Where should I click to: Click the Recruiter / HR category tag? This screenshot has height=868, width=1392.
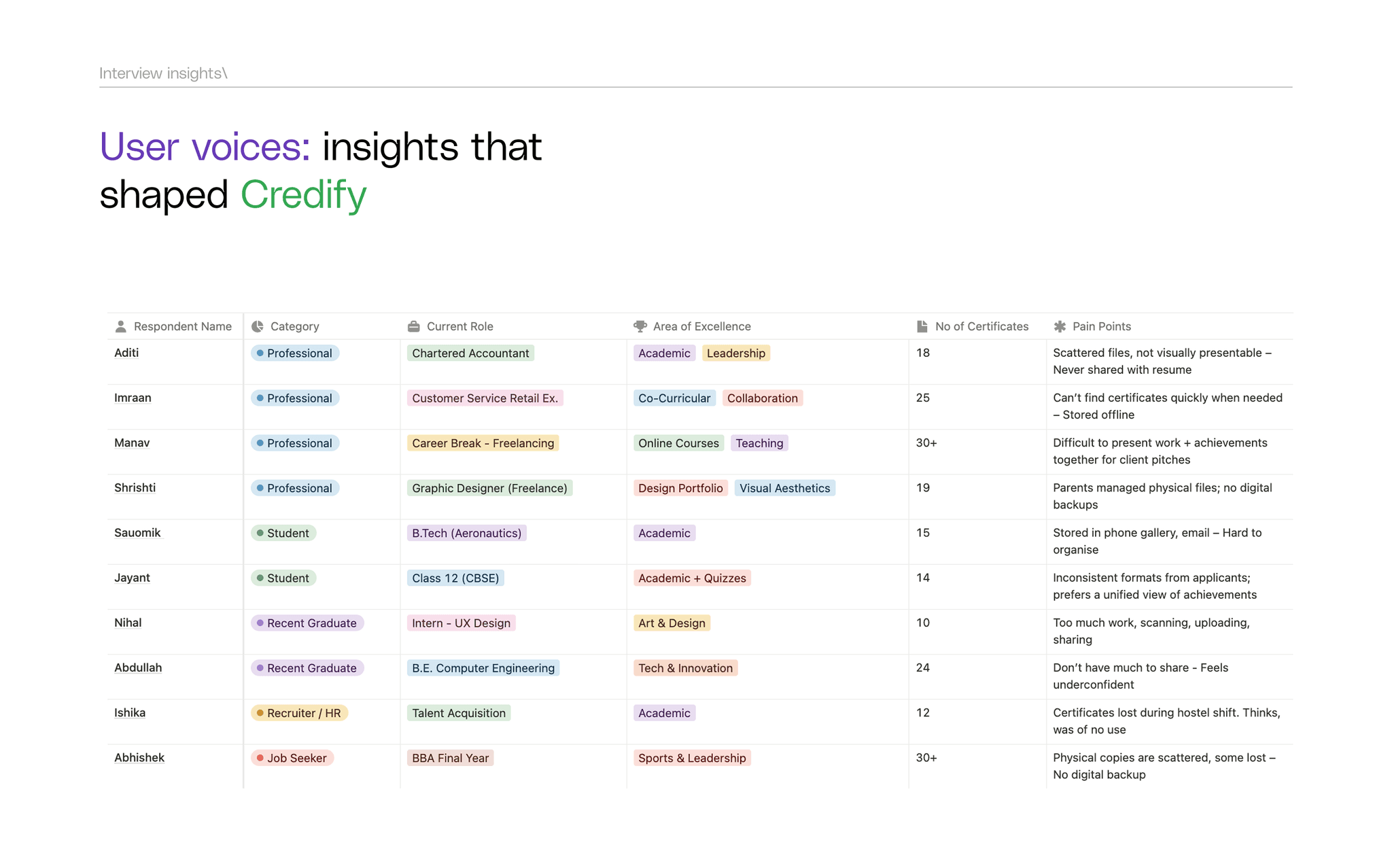point(300,713)
